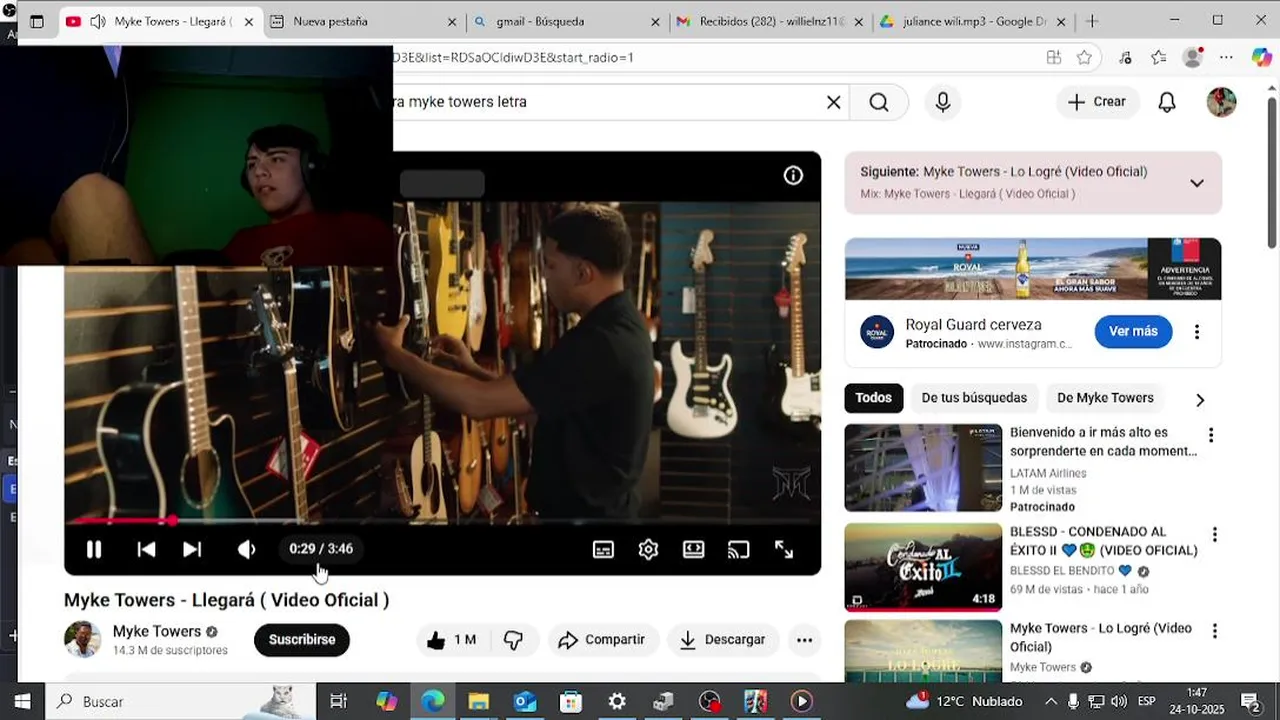Toggle subtitles on the video player
Image resolution: width=1280 pixels, height=720 pixels.
point(603,549)
